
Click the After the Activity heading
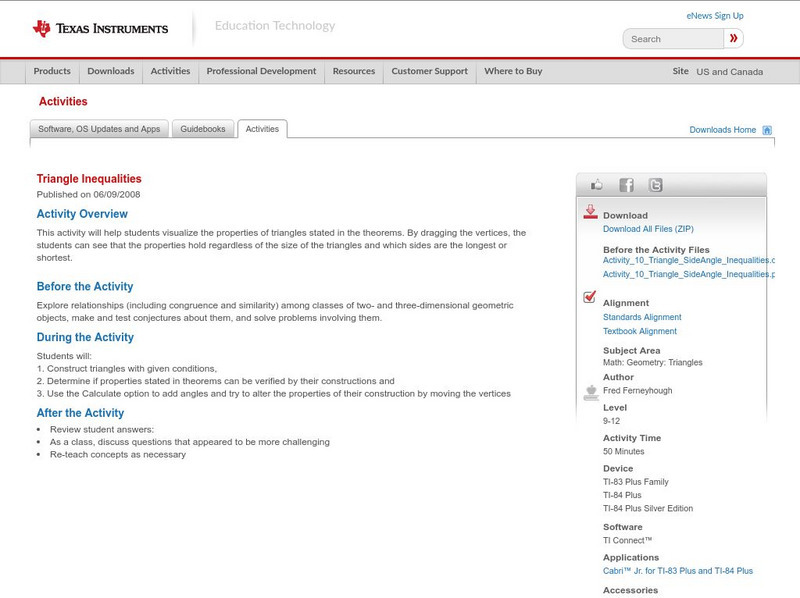(x=80, y=413)
